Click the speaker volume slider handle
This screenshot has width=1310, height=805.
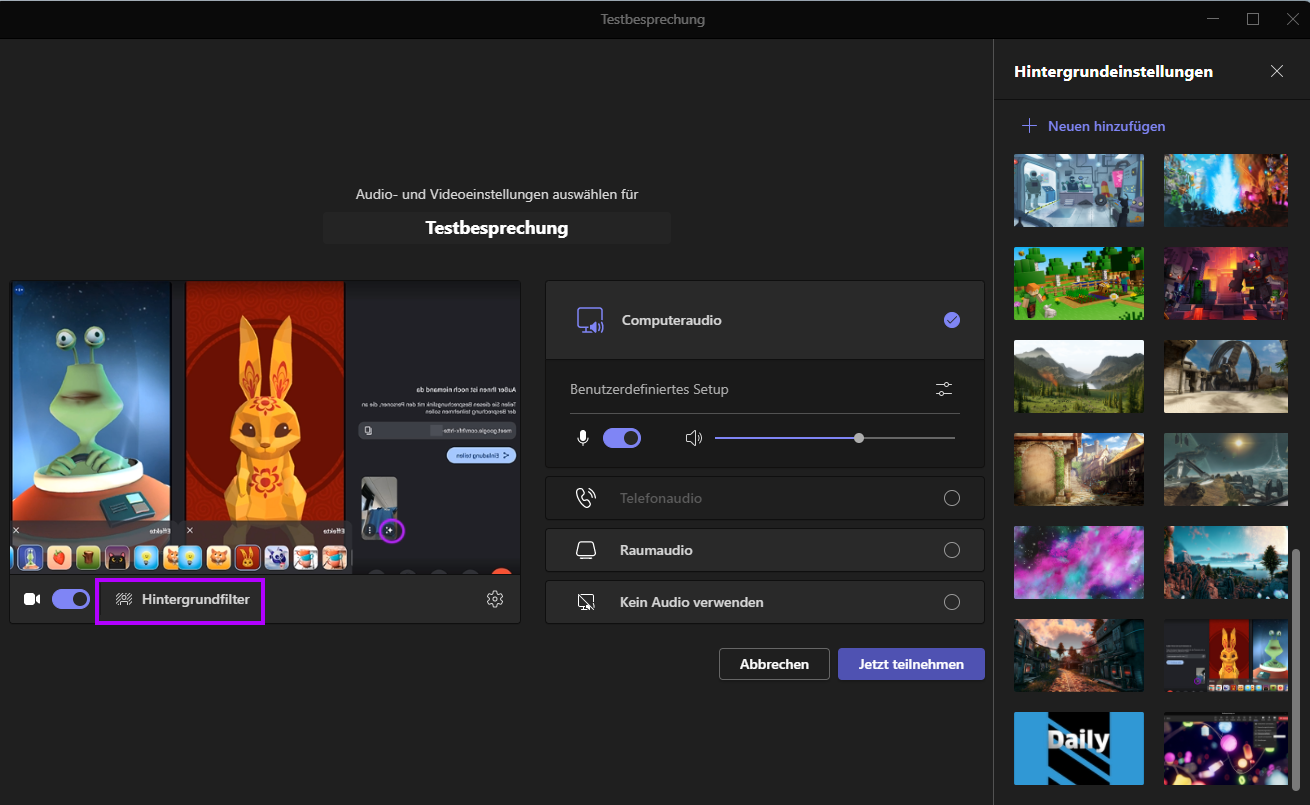[859, 438]
